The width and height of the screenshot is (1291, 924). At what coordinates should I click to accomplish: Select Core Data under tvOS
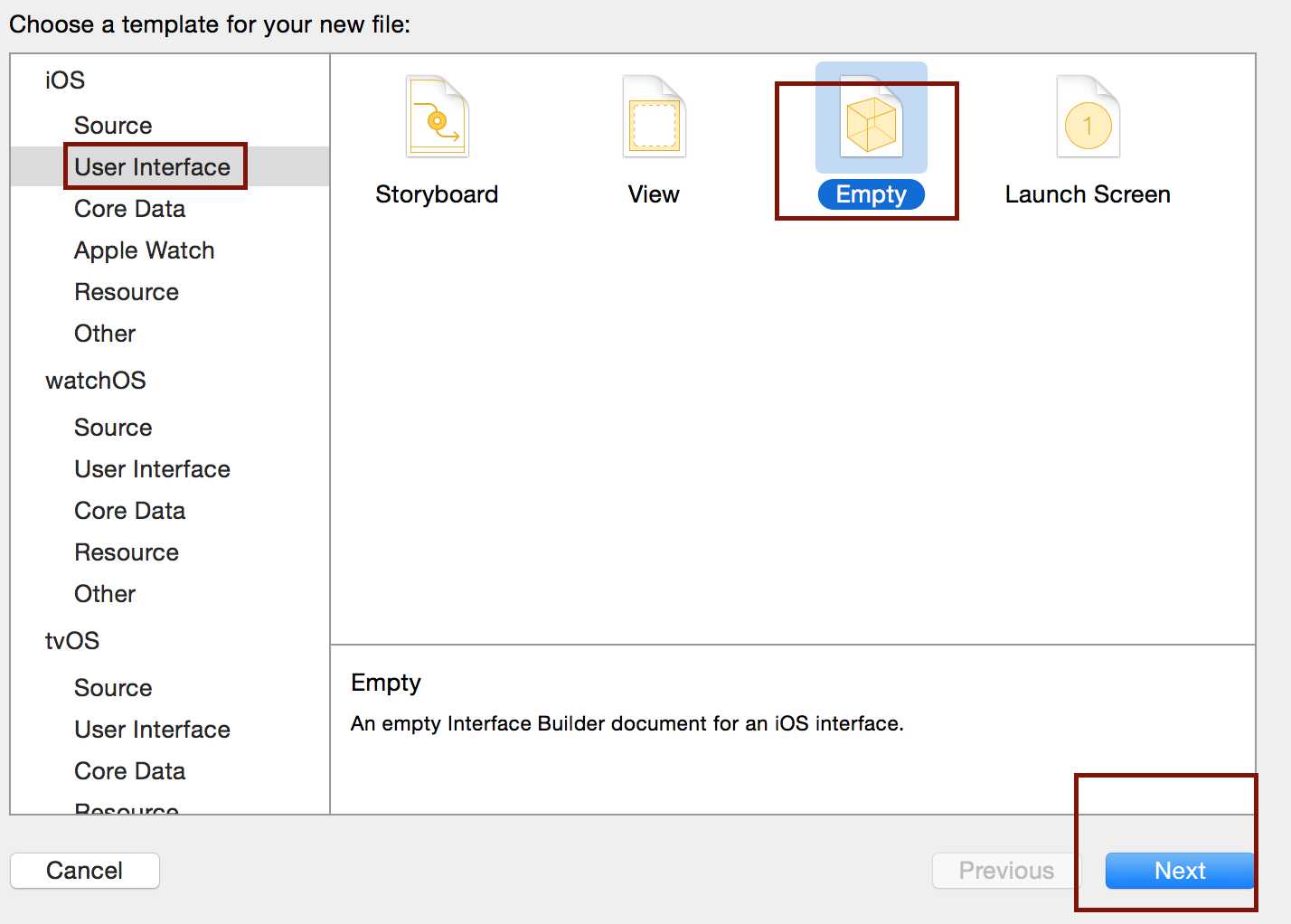point(129,771)
